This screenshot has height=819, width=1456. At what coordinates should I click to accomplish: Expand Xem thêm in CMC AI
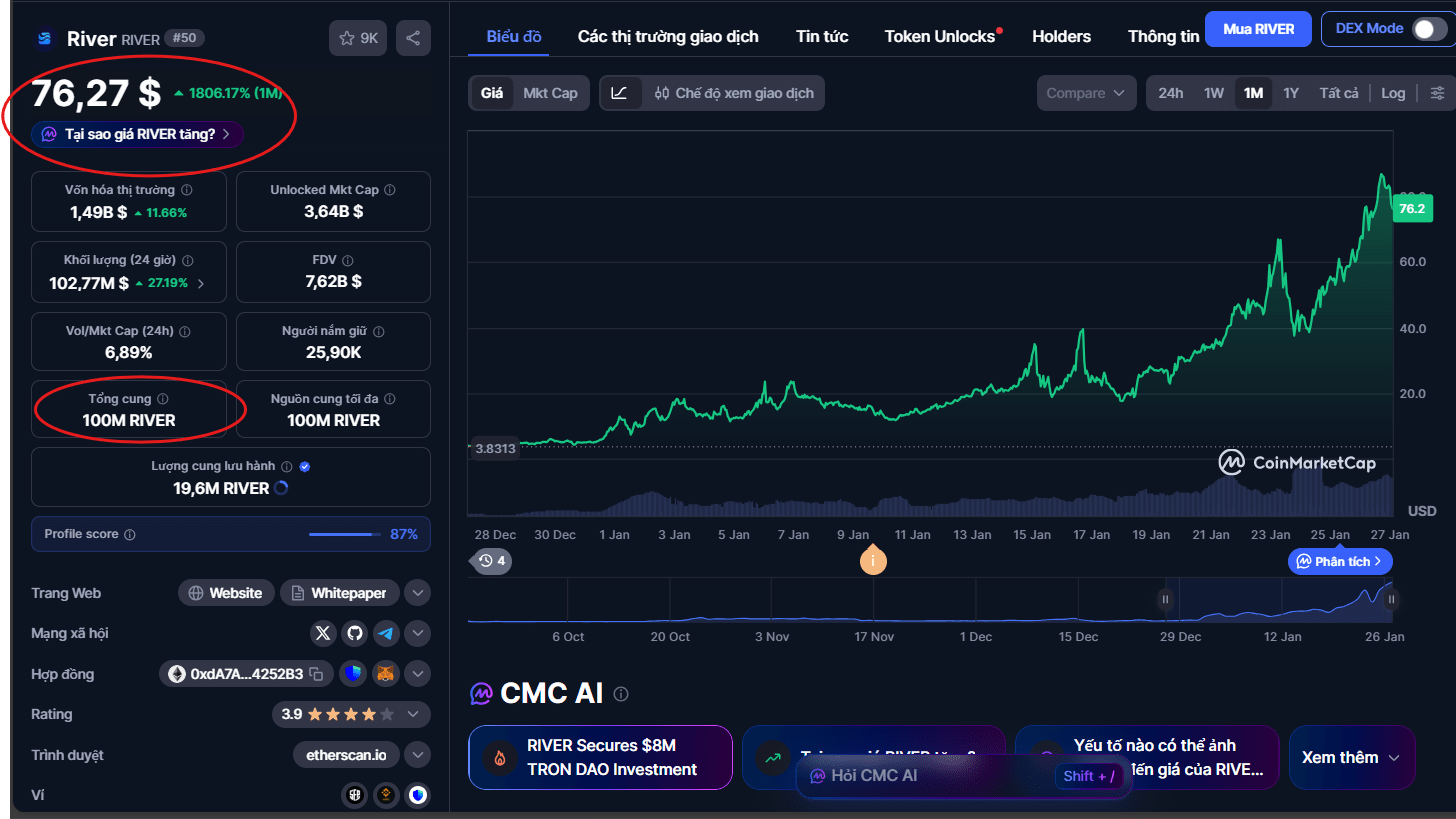(x=1351, y=757)
